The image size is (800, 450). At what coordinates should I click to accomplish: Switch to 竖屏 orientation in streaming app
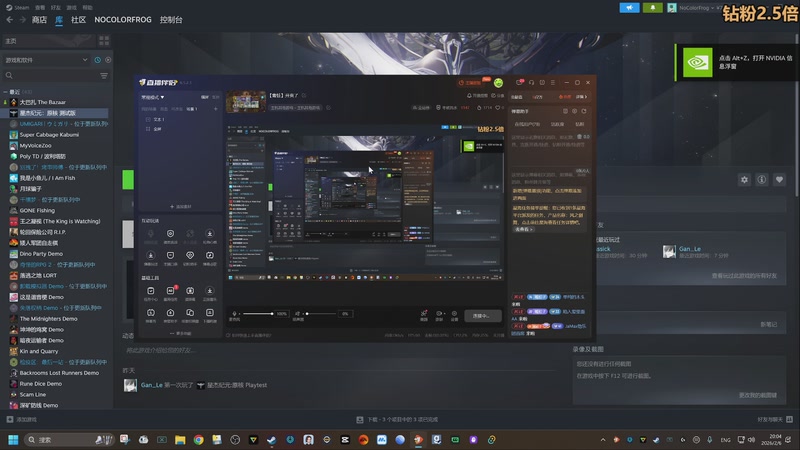[x=215, y=97]
